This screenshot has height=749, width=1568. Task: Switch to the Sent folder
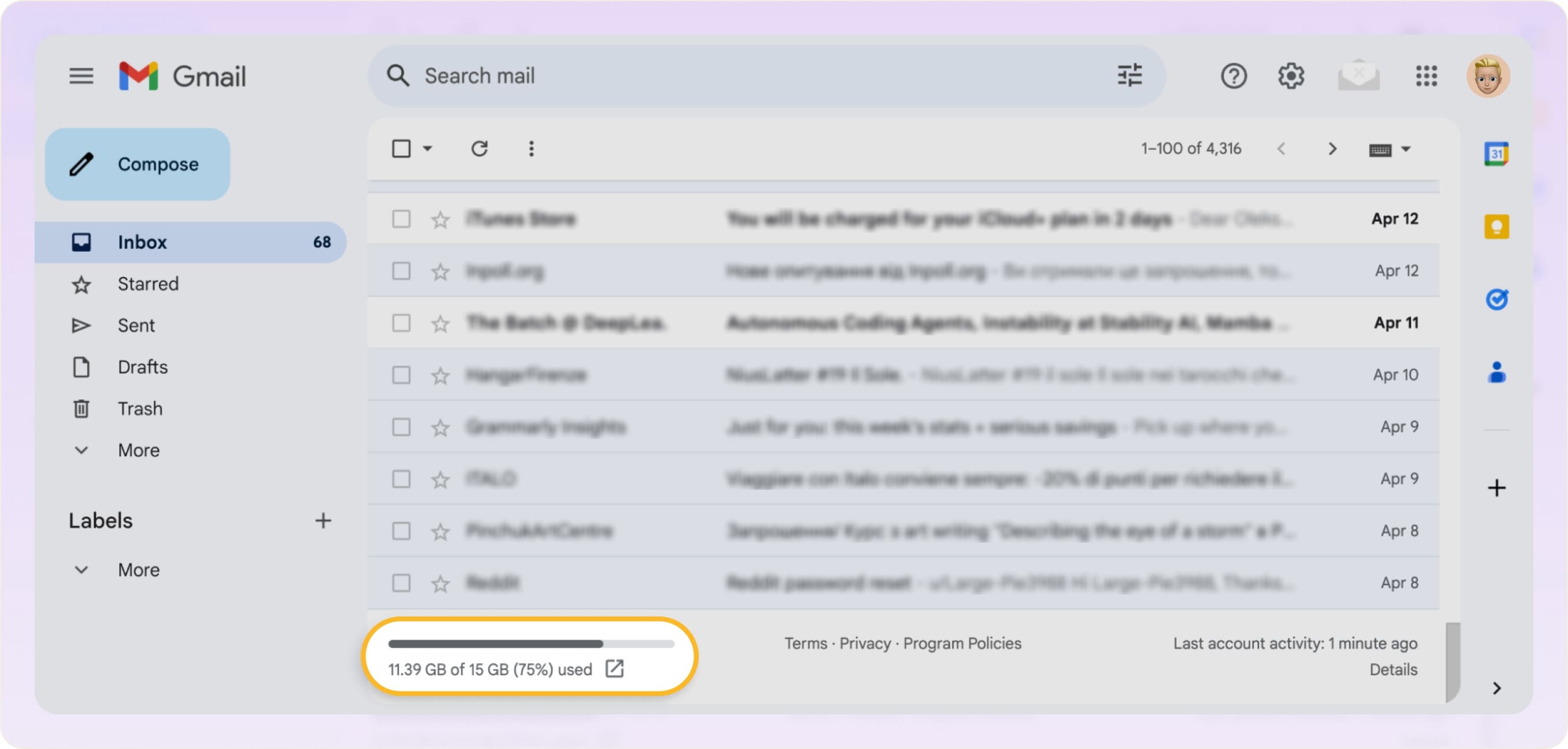[137, 325]
